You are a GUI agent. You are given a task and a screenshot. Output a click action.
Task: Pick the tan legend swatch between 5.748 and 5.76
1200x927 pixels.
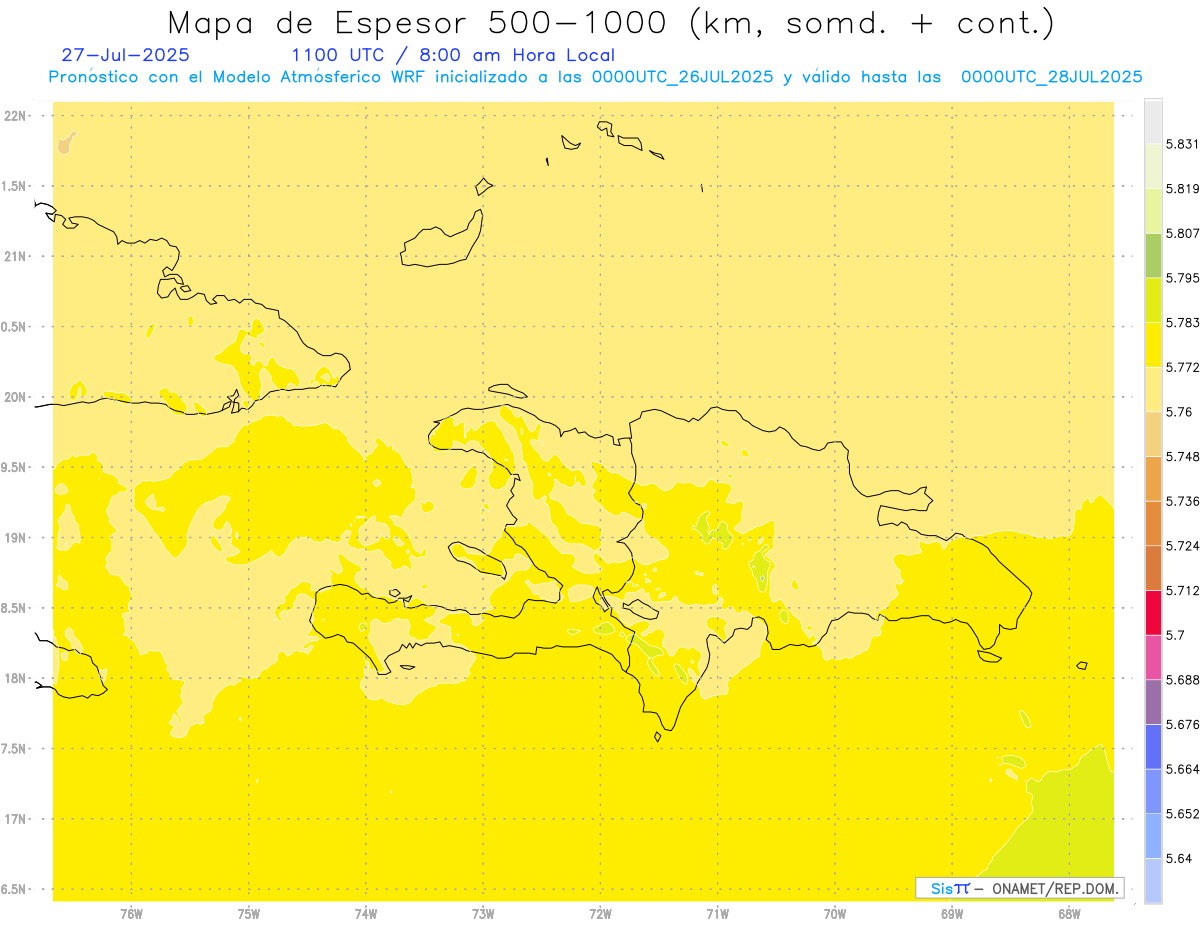click(1153, 434)
